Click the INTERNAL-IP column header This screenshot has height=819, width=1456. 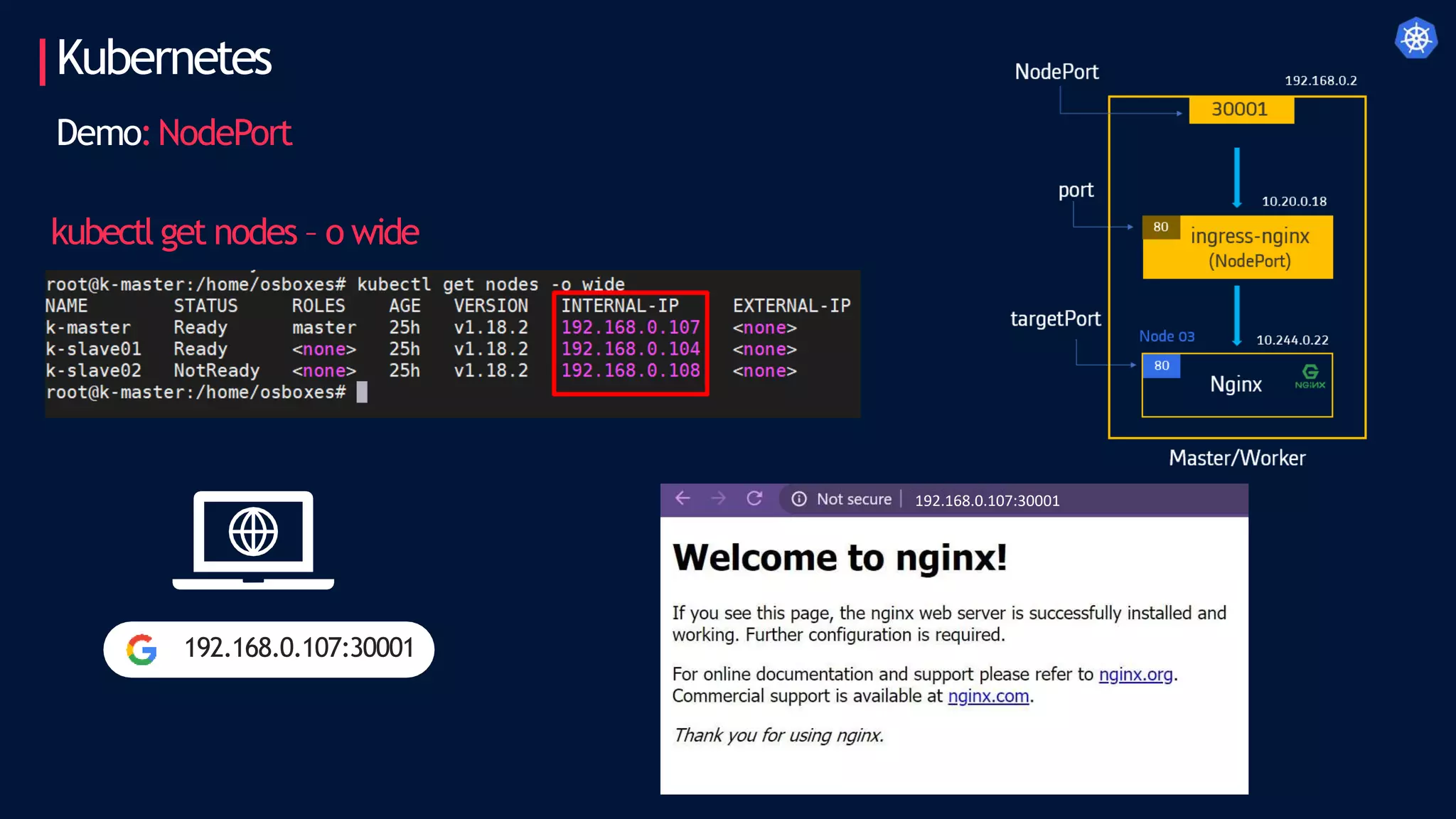pos(620,306)
